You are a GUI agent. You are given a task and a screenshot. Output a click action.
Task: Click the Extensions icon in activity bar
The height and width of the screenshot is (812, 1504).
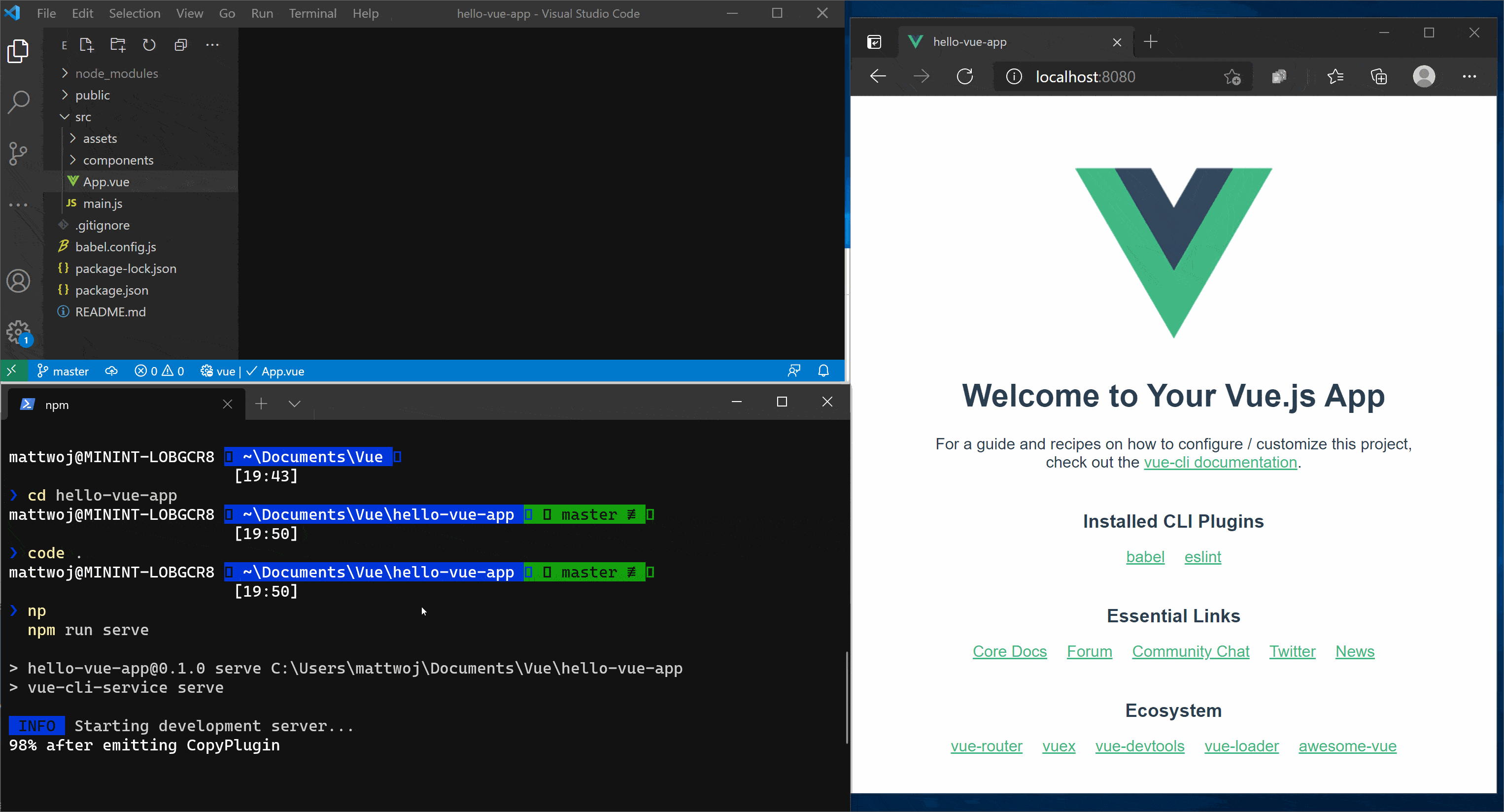coord(20,204)
